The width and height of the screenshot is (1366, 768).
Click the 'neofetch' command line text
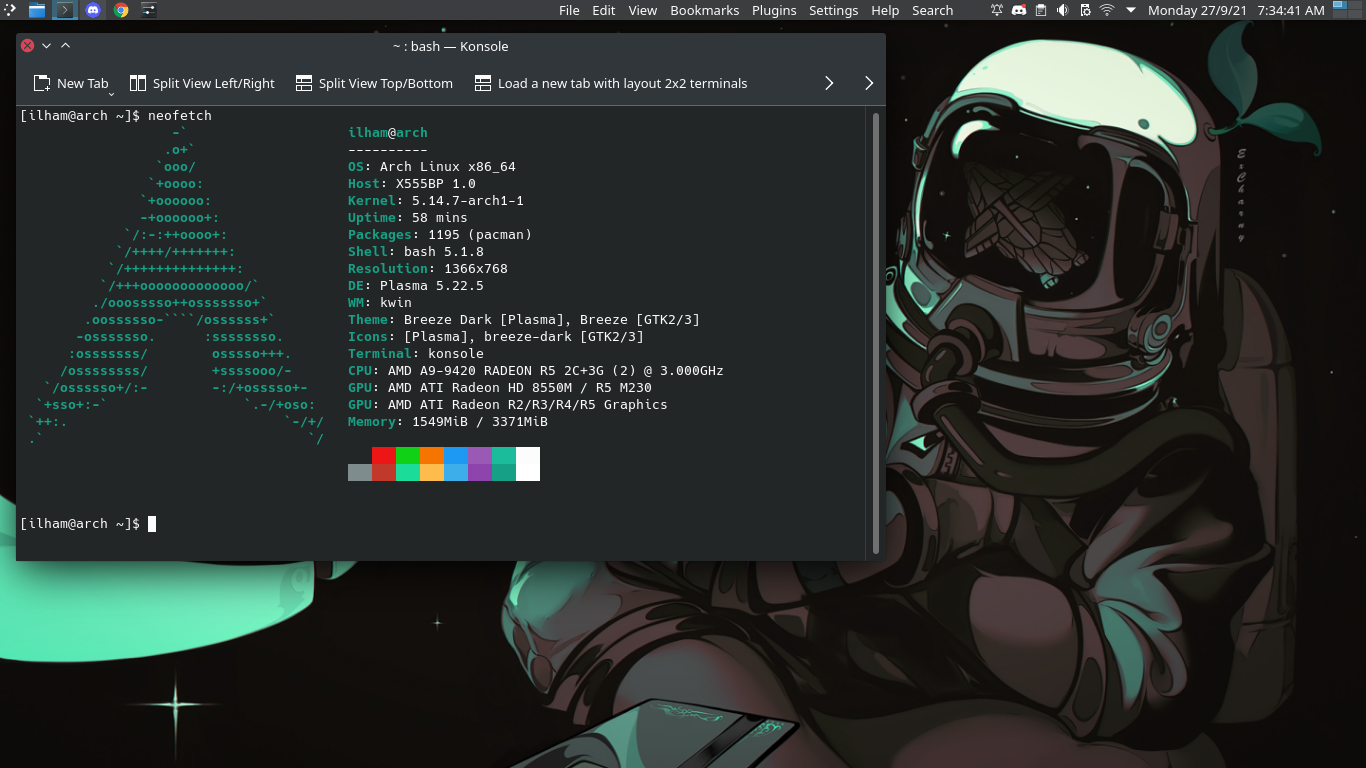tap(180, 116)
